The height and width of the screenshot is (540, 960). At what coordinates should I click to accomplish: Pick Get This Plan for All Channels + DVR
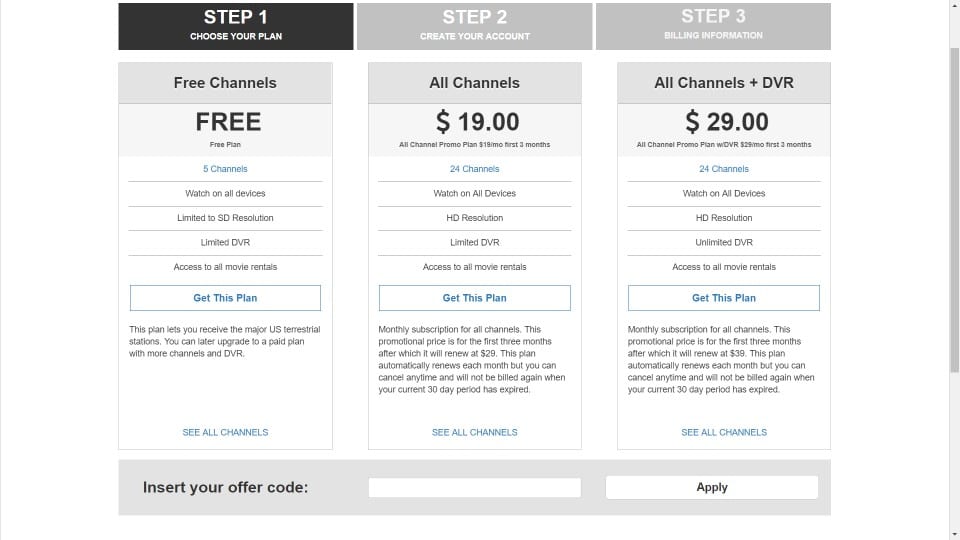[x=724, y=298]
